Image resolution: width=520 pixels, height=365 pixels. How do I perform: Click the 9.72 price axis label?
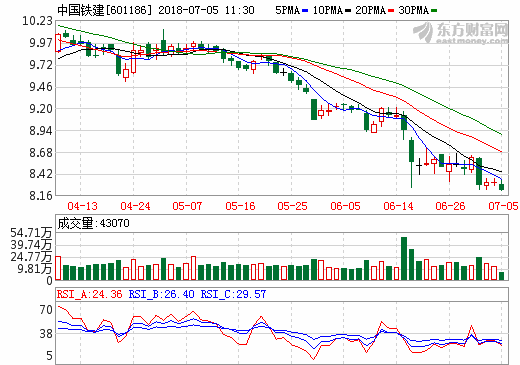coord(41,65)
